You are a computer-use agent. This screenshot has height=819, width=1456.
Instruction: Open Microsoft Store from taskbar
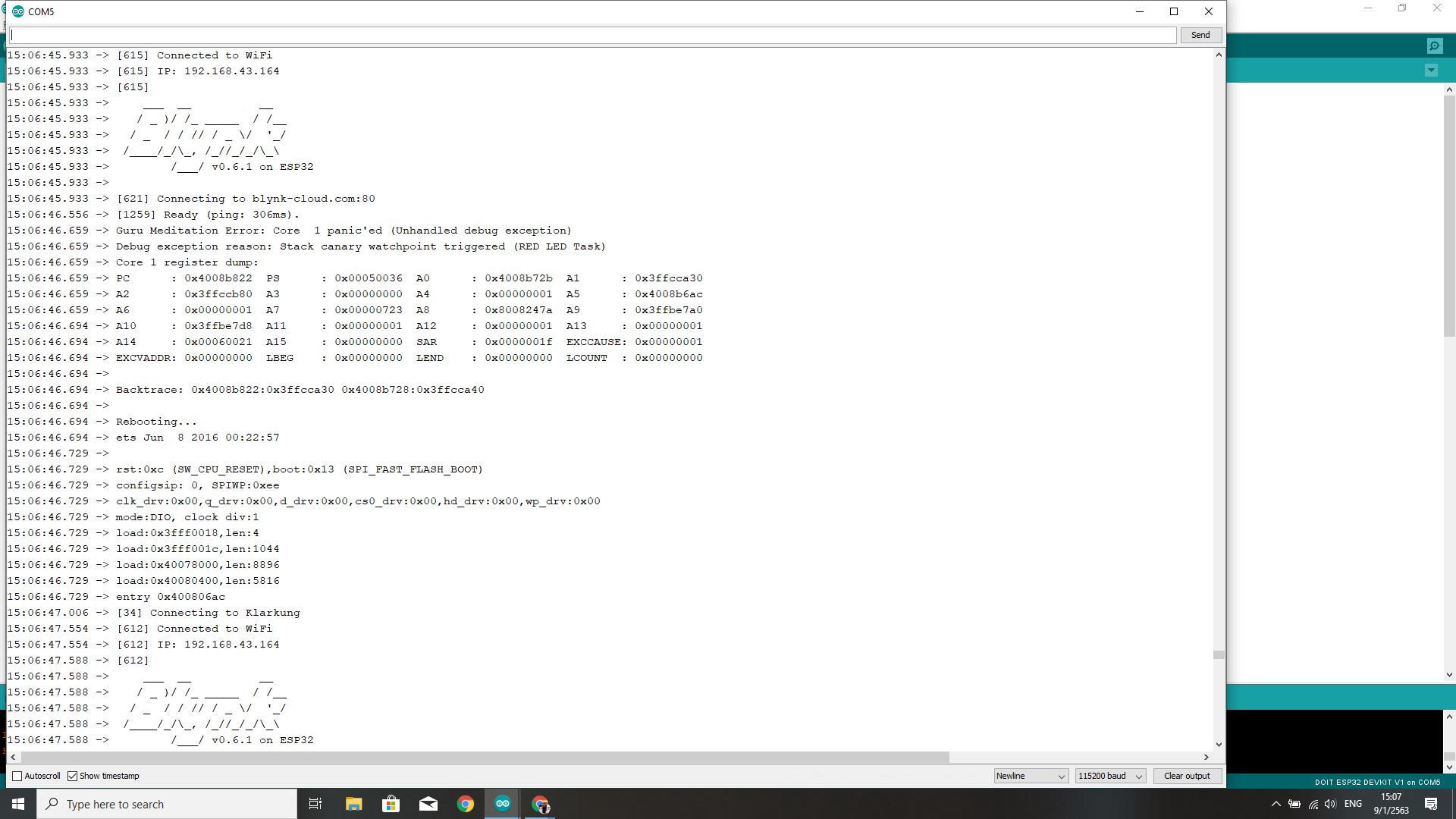(x=391, y=804)
